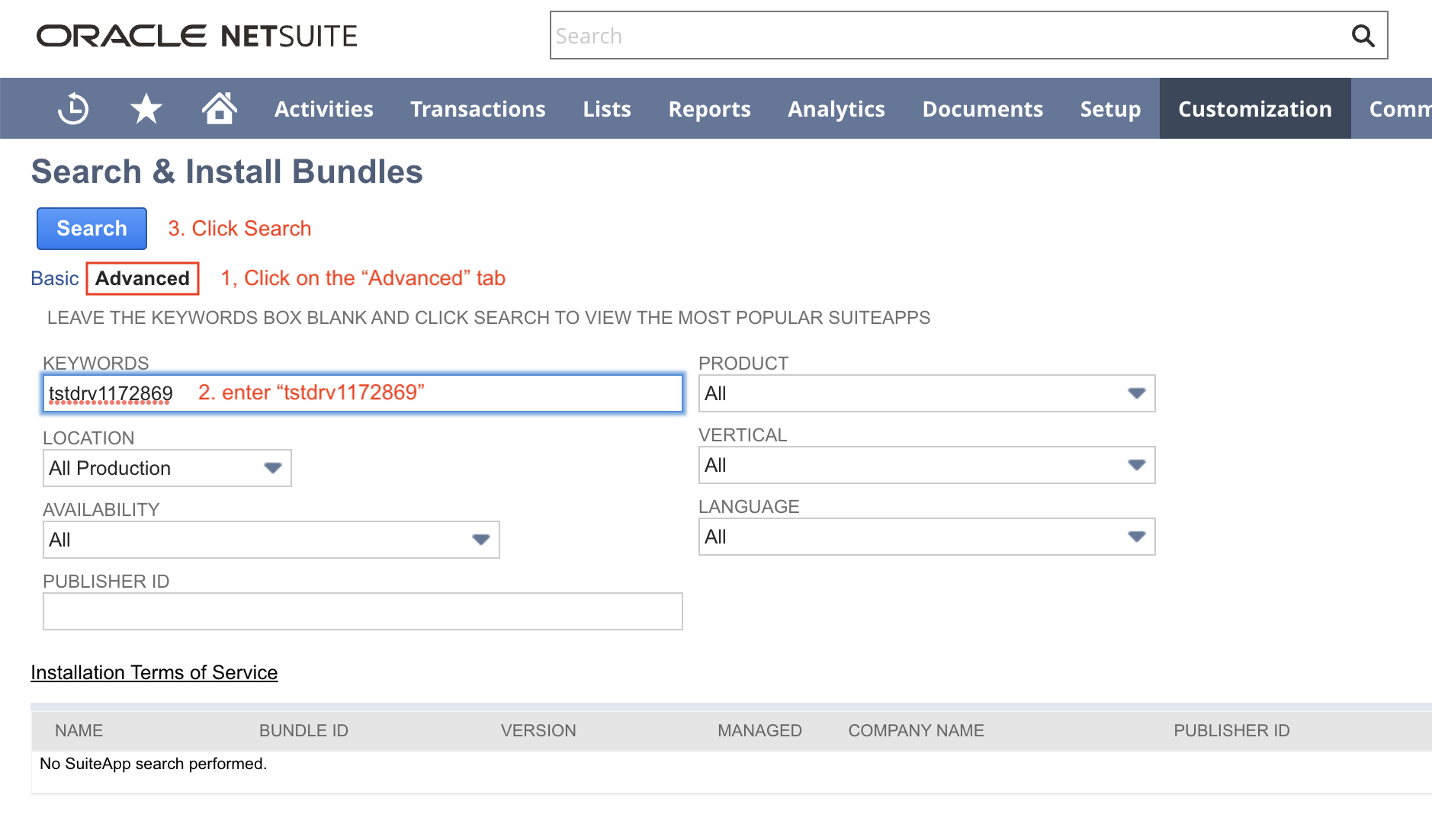
Task: Open the Customization menu
Action: [x=1254, y=108]
